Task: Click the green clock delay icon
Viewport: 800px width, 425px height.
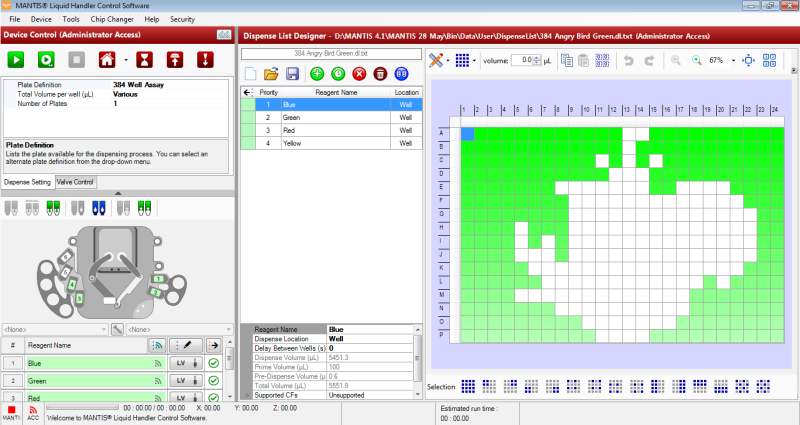Action: click(338, 74)
